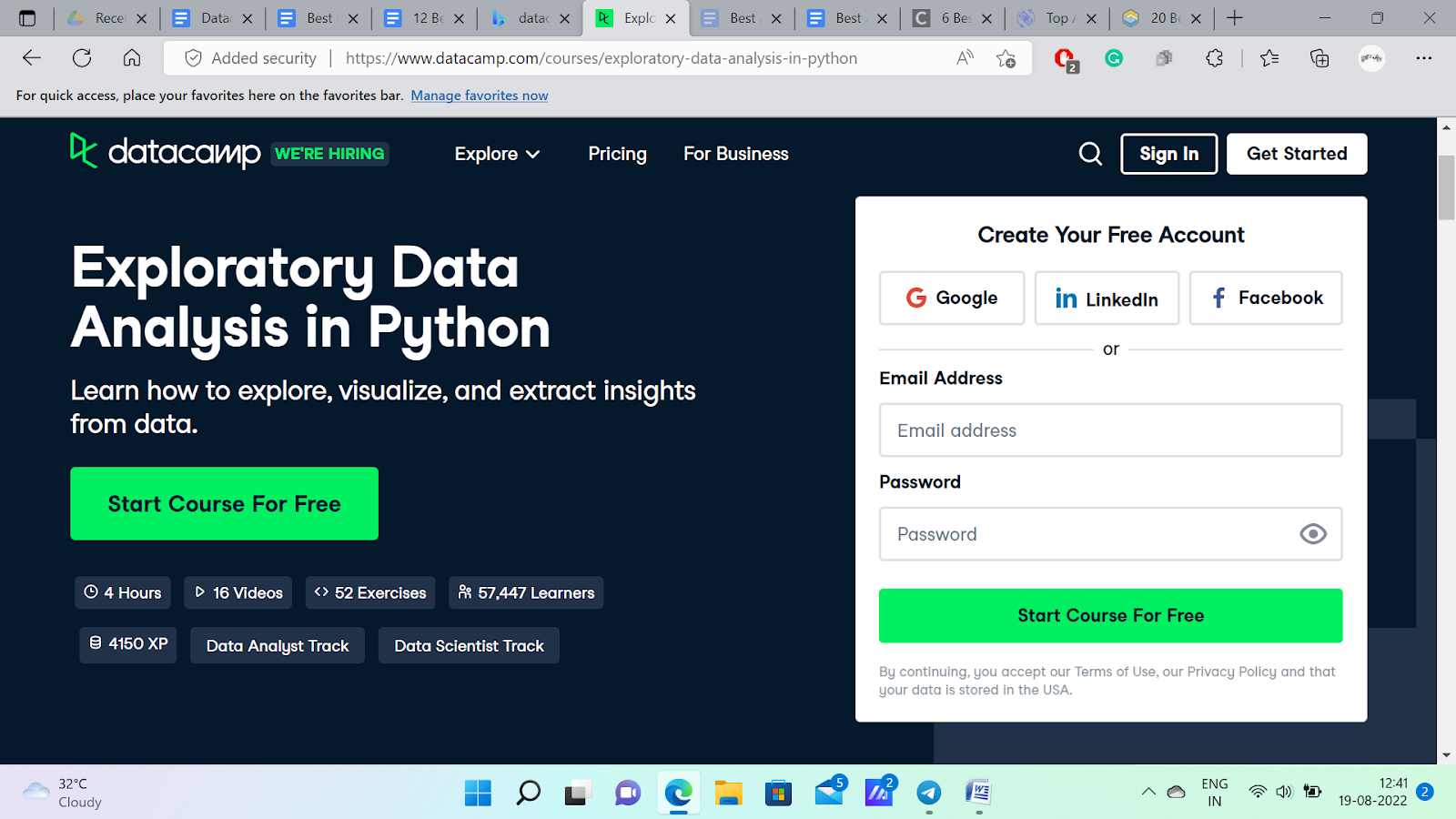Sign up with Google
Screen dimensions: 1456x819
point(952,298)
